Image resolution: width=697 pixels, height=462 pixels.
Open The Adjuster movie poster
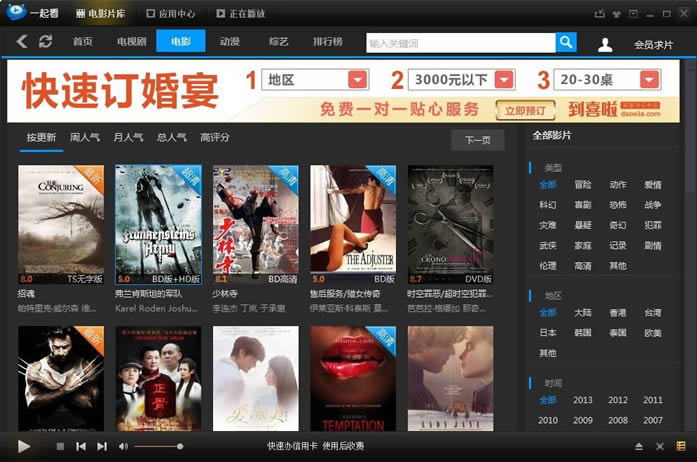pyautogui.click(x=353, y=225)
